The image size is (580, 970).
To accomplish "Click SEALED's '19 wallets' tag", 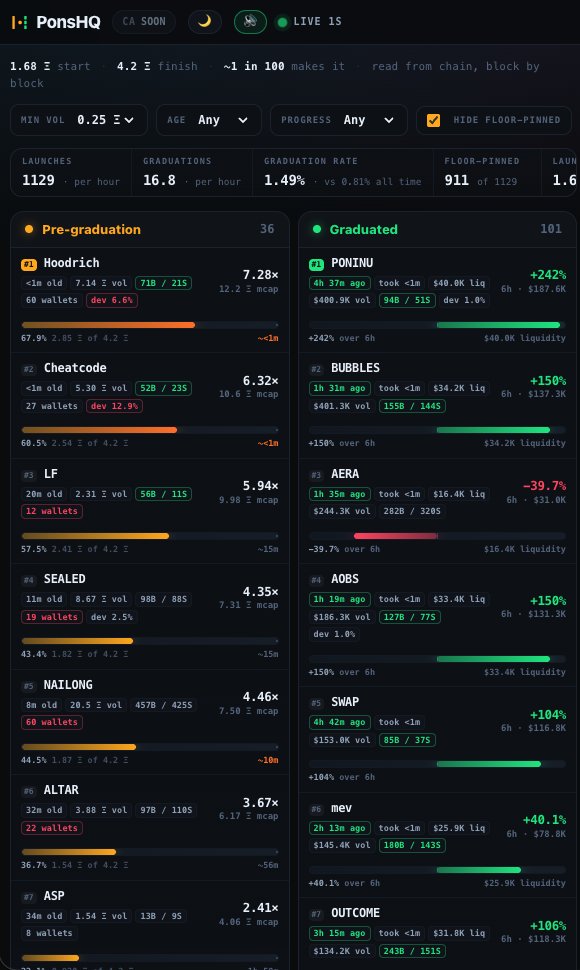I will point(52,617).
